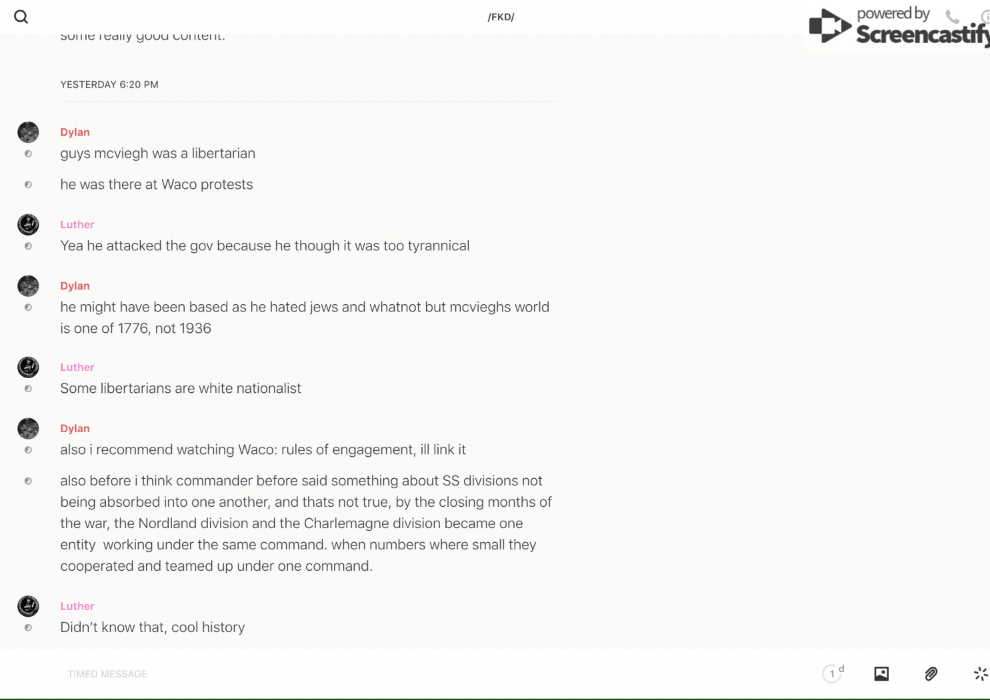Click Dylan's avatar beside McVeigh libertarian message
990x700 pixels.
point(28,132)
